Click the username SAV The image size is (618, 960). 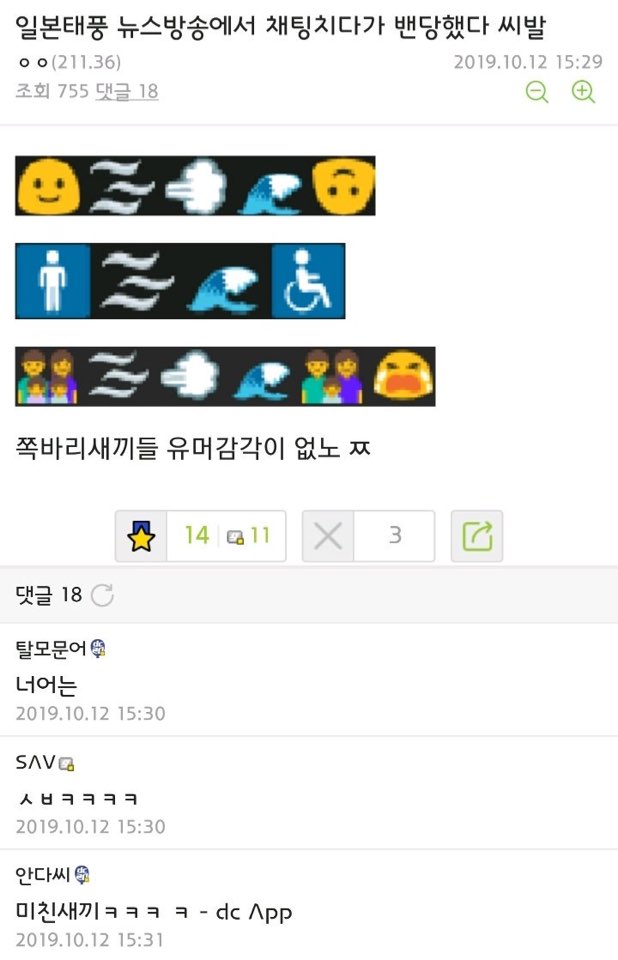36,762
